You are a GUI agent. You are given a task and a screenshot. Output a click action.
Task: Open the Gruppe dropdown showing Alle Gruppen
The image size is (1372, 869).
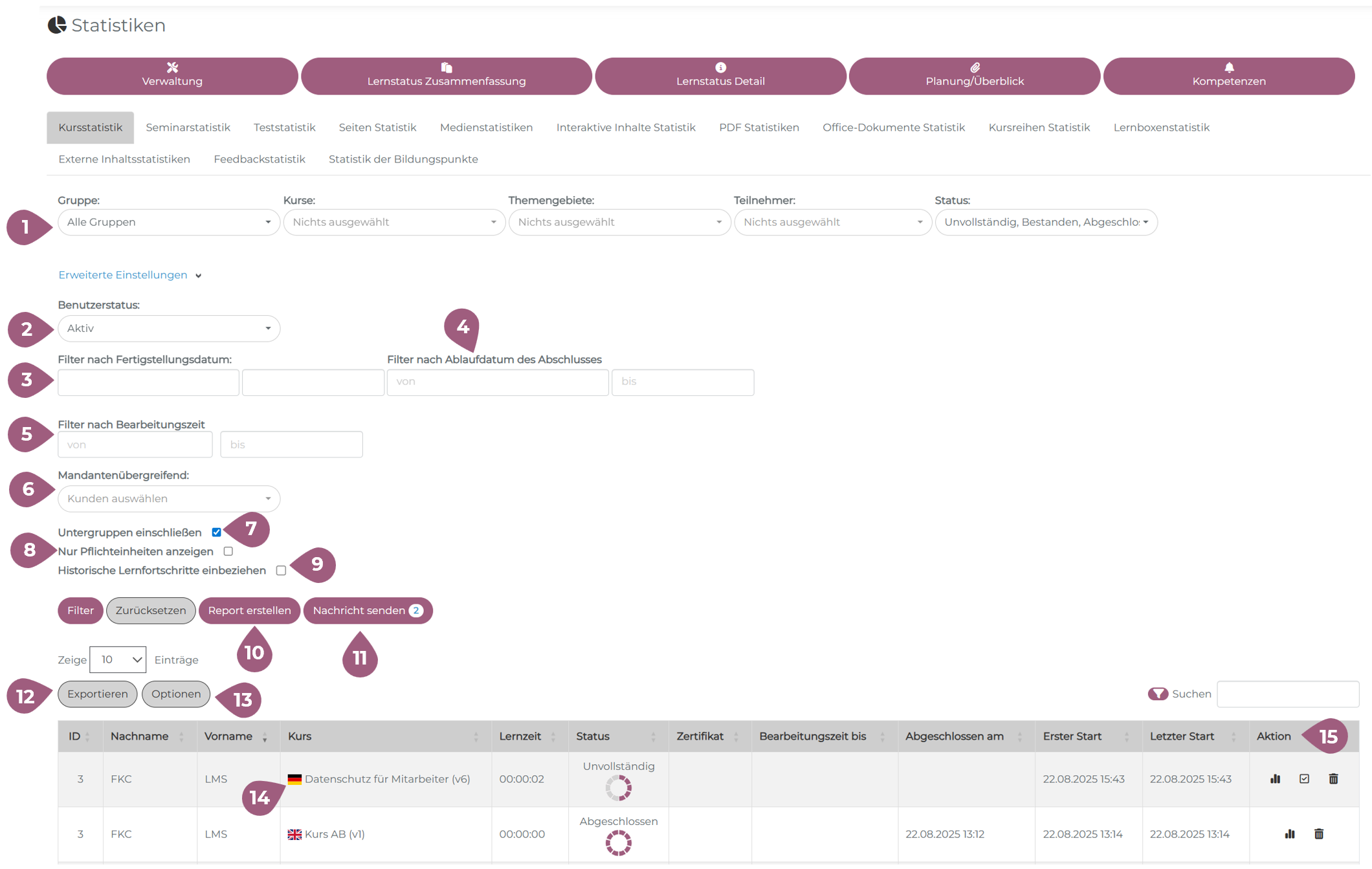(168, 222)
